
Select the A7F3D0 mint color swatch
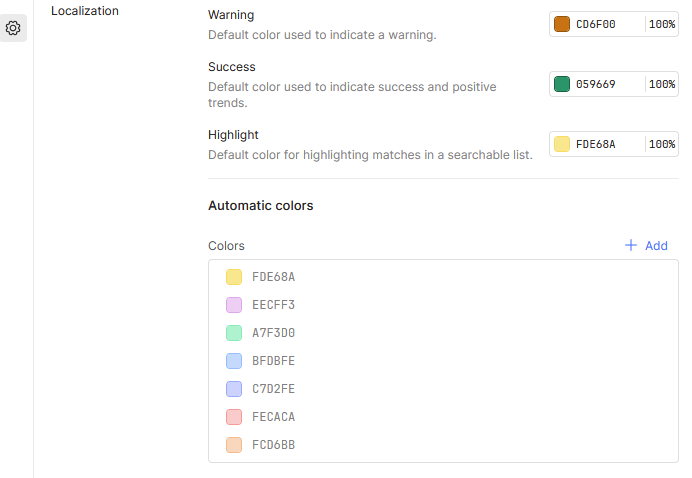(234, 333)
